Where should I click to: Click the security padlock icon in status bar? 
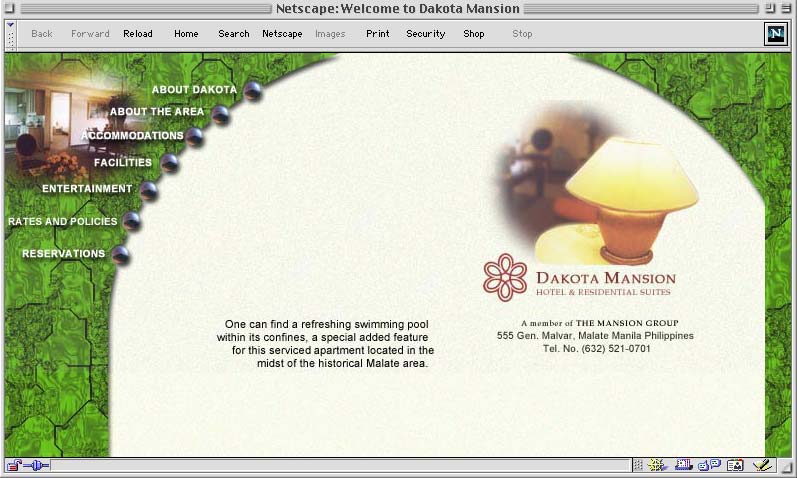[x=14, y=465]
